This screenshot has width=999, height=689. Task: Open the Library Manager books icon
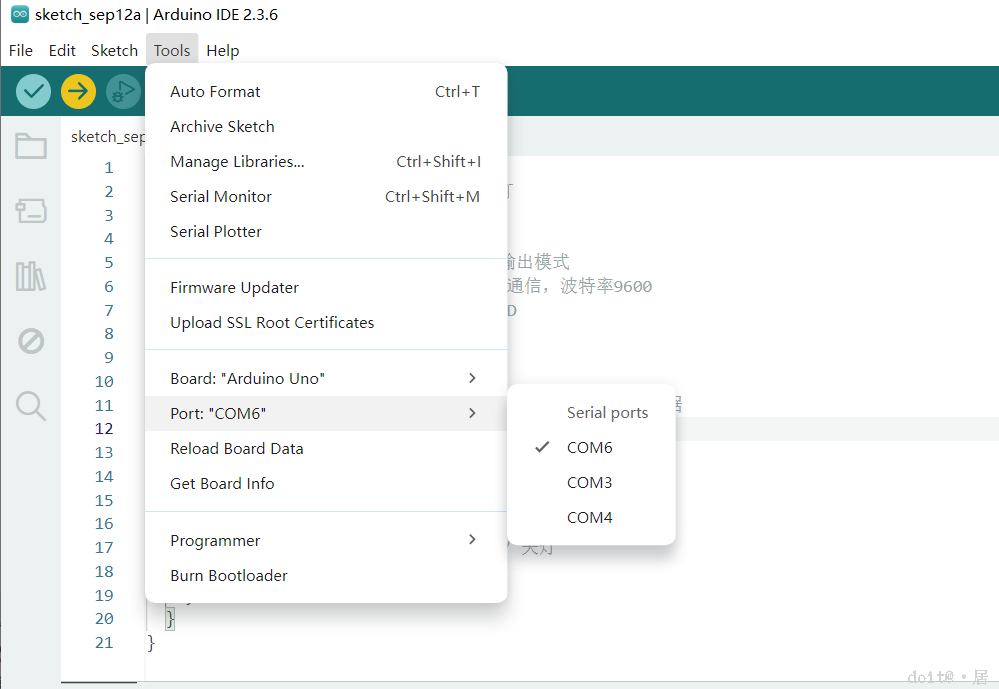click(31, 275)
